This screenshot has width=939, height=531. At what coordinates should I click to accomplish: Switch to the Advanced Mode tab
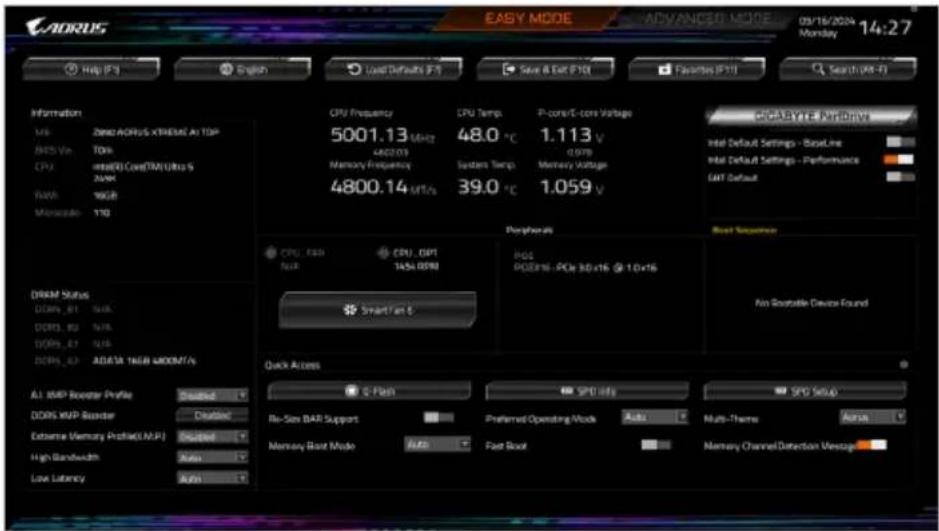point(707,19)
